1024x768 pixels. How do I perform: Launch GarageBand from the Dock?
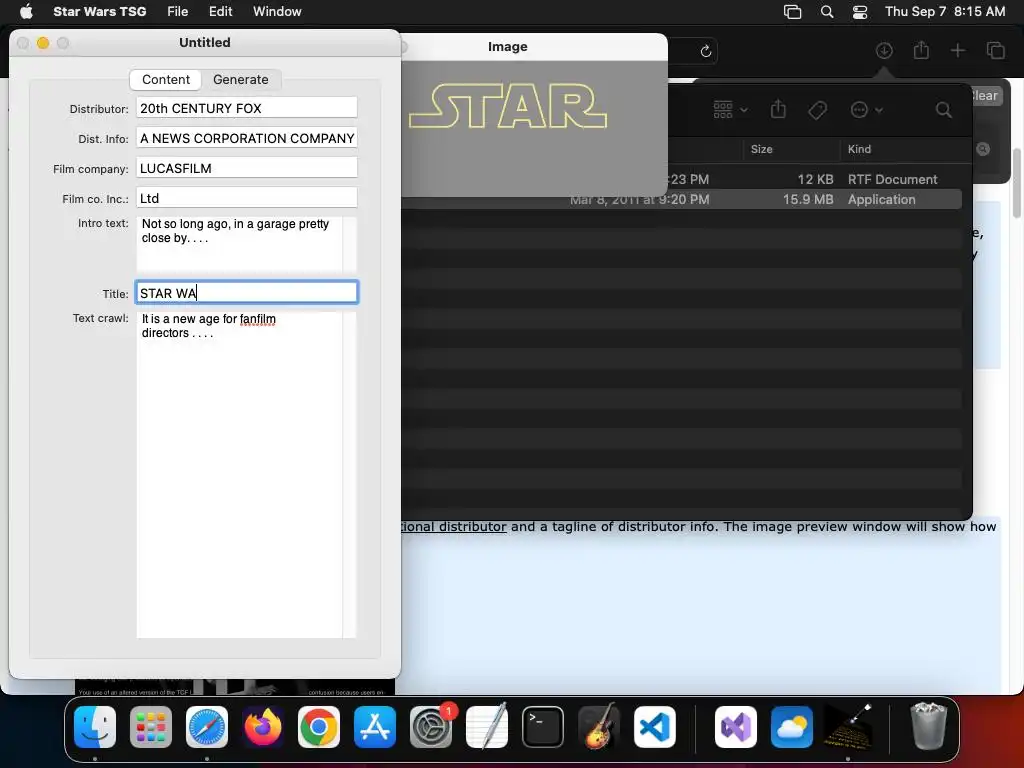click(x=599, y=726)
